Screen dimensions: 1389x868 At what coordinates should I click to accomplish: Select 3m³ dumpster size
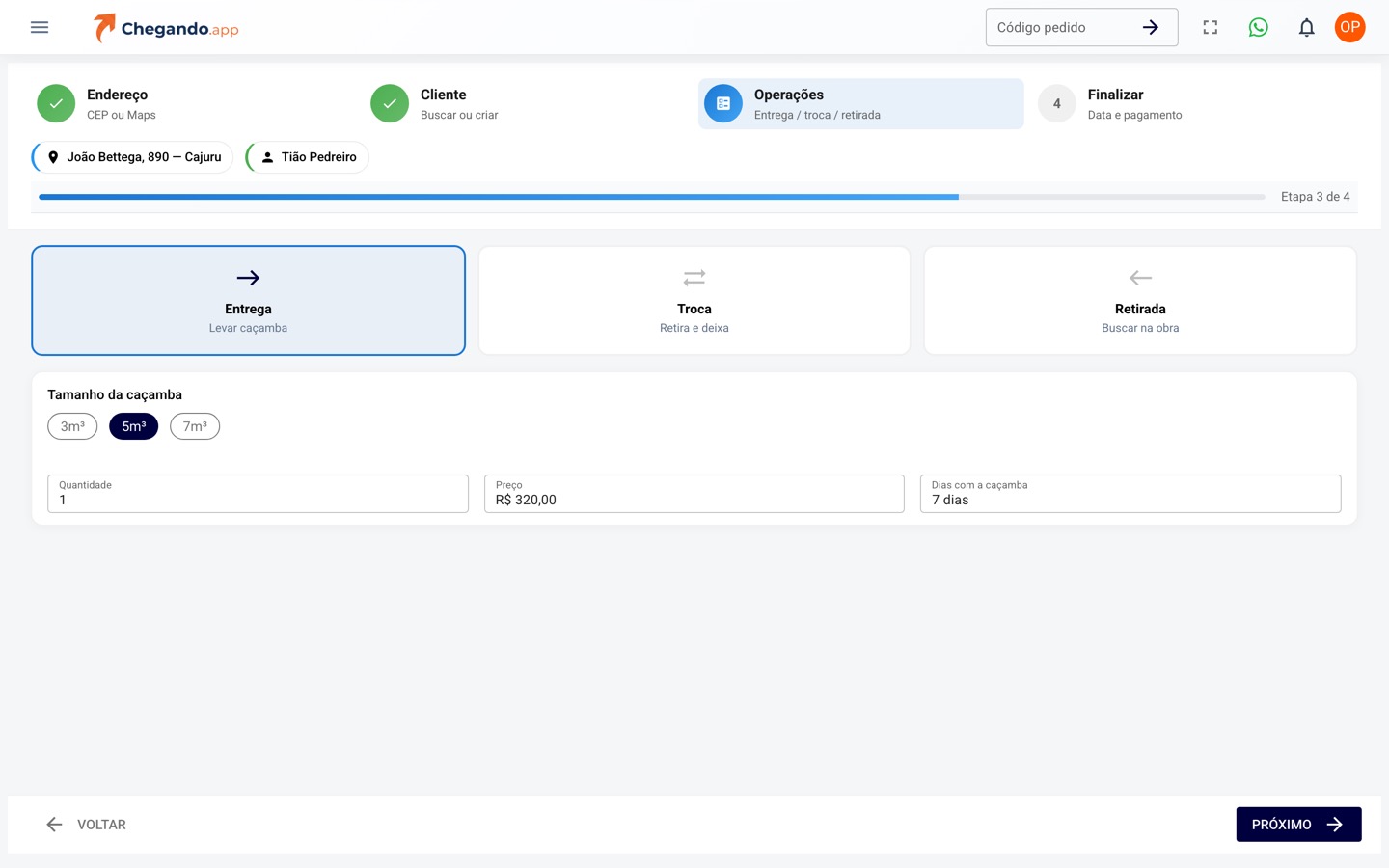72,426
